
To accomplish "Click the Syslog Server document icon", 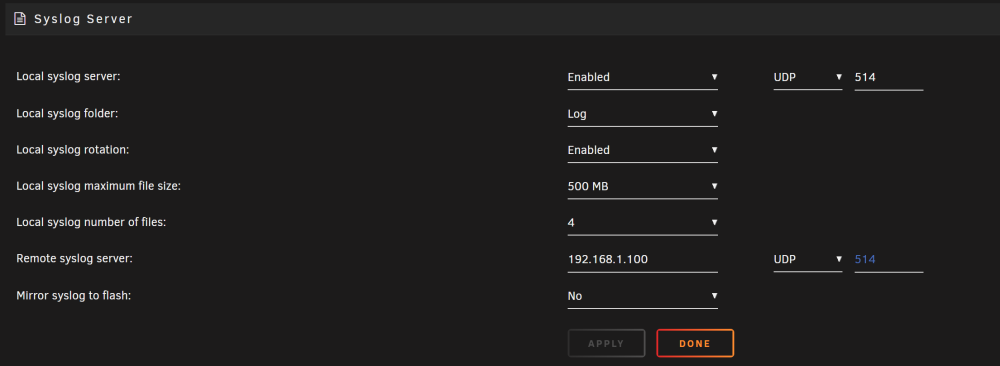I will click(x=20, y=18).
